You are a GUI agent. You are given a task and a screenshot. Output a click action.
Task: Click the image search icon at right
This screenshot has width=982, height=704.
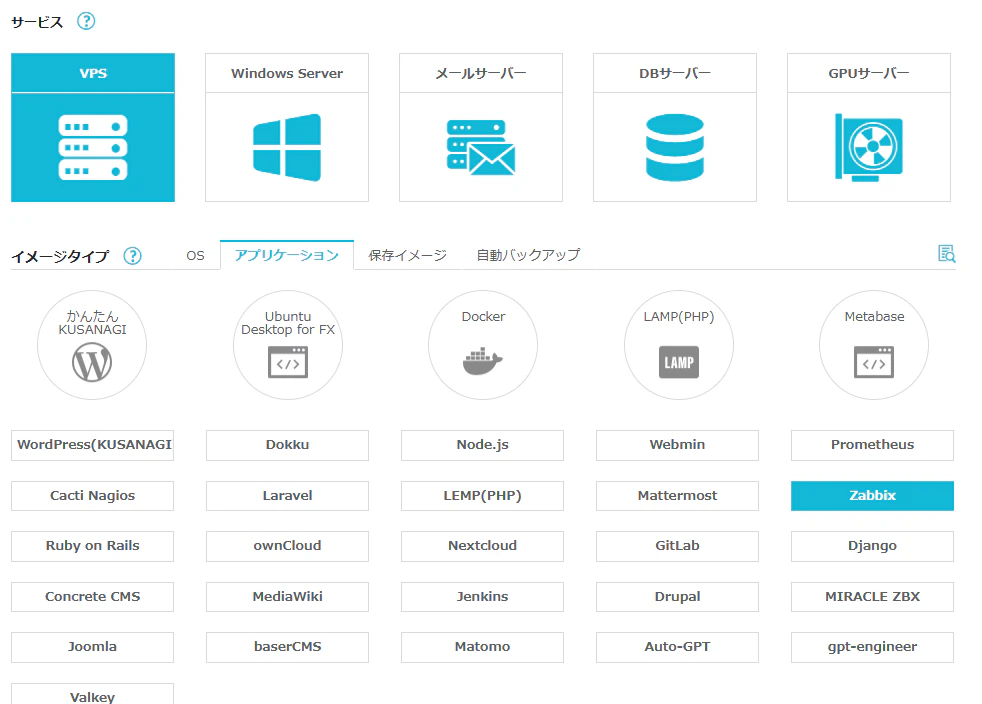pyautogui.click(x=946, y=254)
